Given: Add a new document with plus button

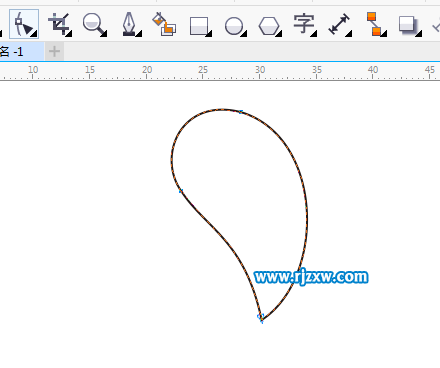Looking at the screenshot, I should click(x=54, y=51).
